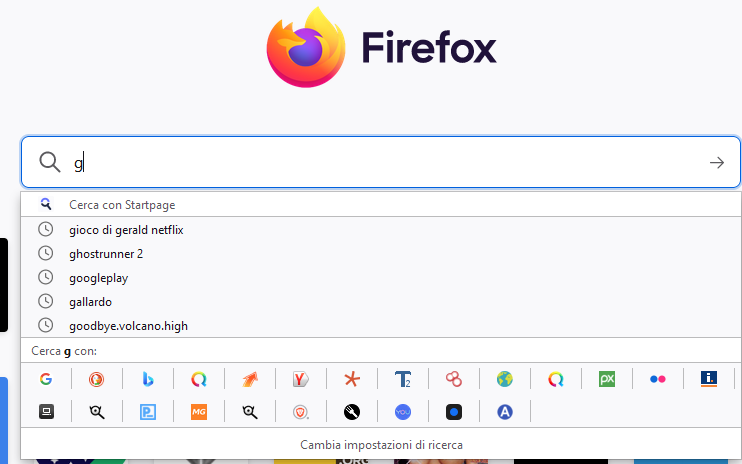
Task: Select suggestion 'gioco di gerald netflix'
Action: [x=381, y=230]
